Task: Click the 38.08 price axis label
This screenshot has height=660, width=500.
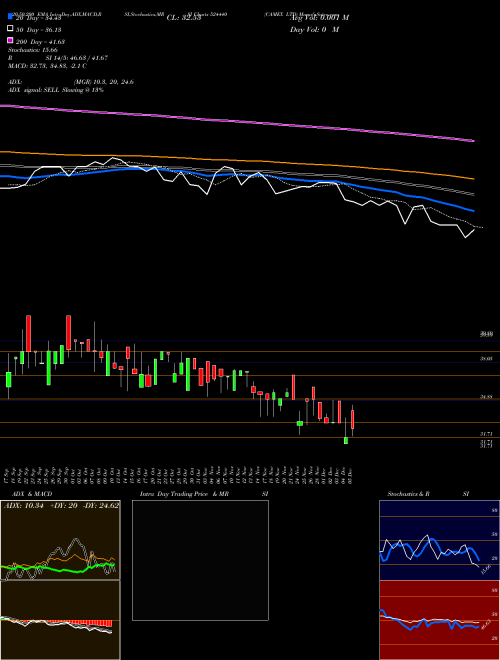Action: 486,359
